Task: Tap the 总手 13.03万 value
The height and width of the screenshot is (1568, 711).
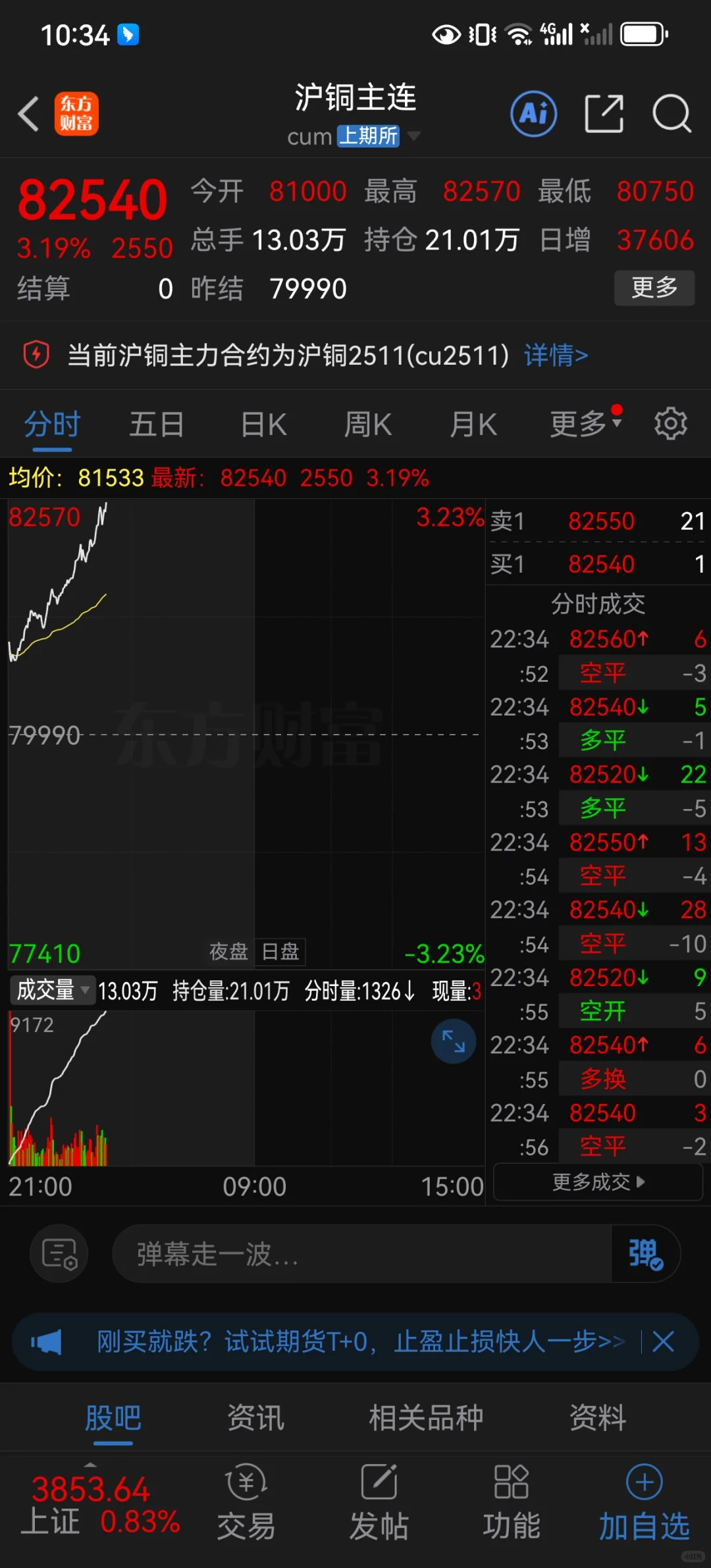Action: pyautogui.click(x=299, y=240)
